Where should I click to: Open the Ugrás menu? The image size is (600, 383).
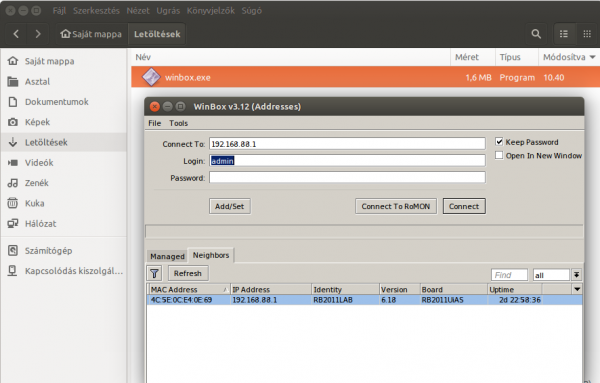point(168,11)
